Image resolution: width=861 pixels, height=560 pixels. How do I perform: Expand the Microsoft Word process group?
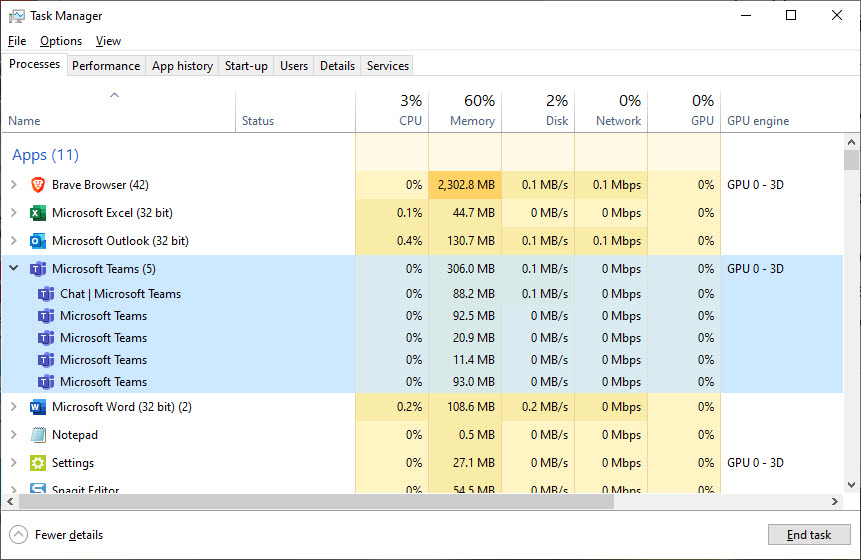pyautogui.click(x=13, y=407)
